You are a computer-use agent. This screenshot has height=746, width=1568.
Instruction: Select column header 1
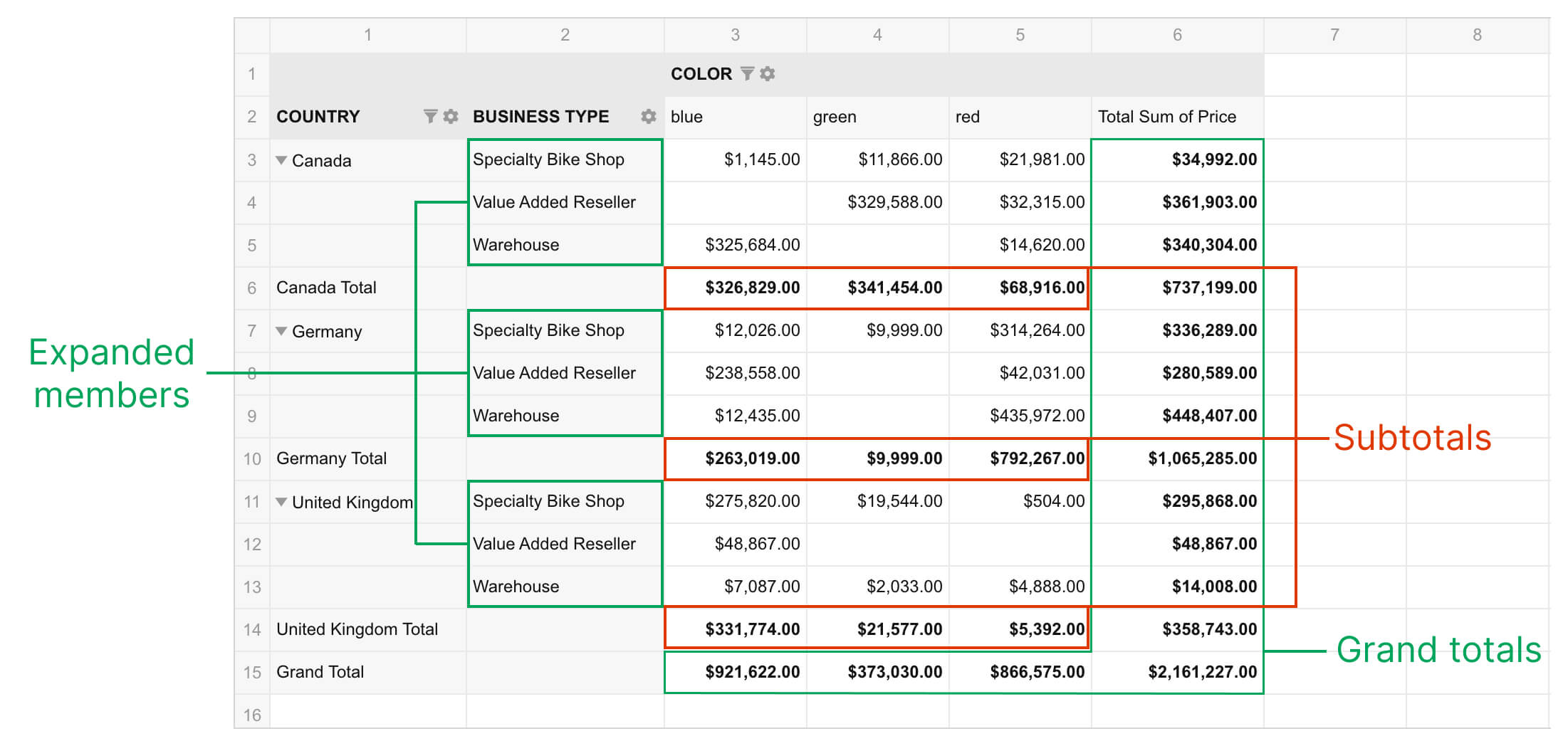pos(367,35)
